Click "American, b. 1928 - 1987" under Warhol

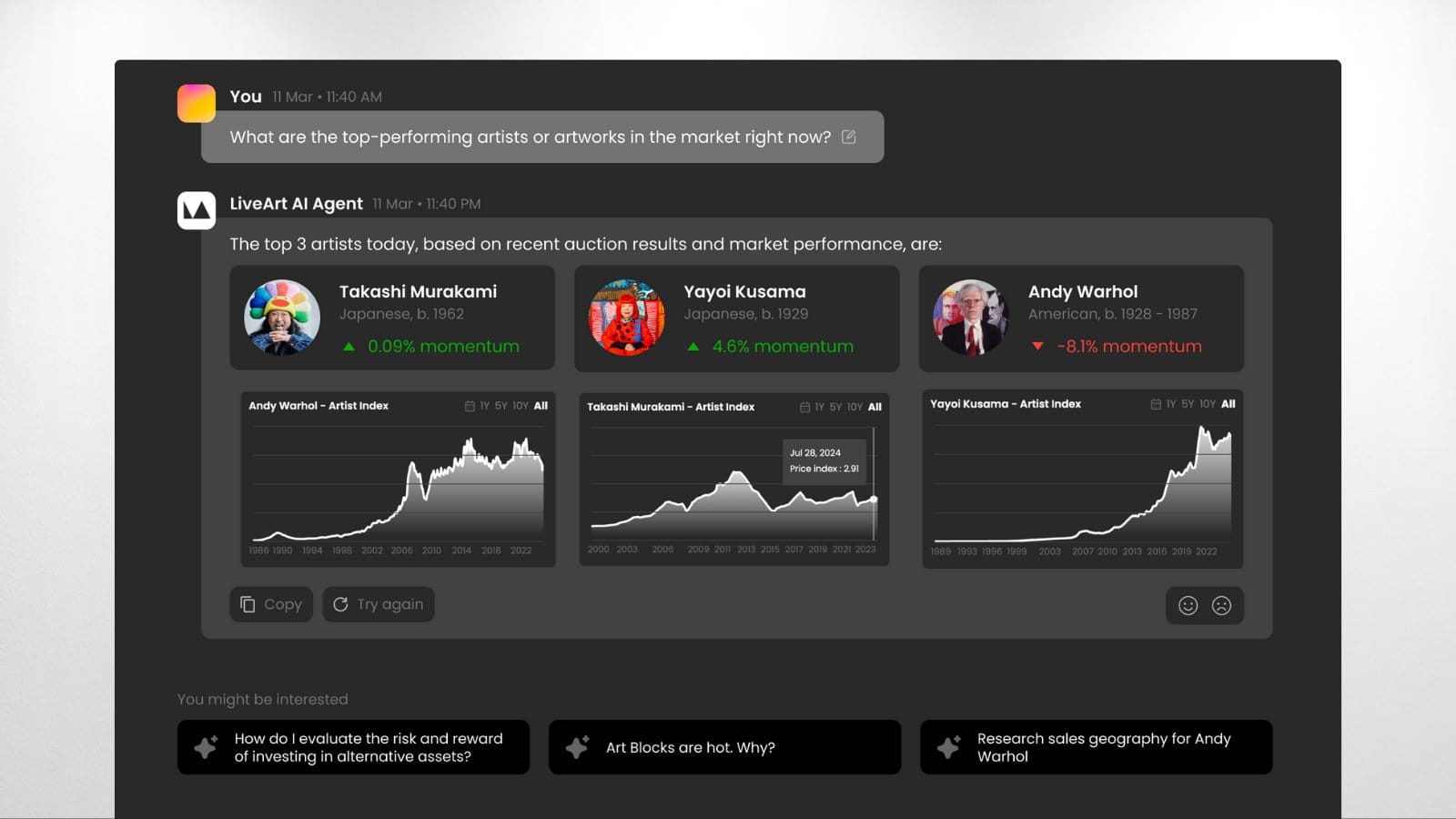click(1113, 314)
